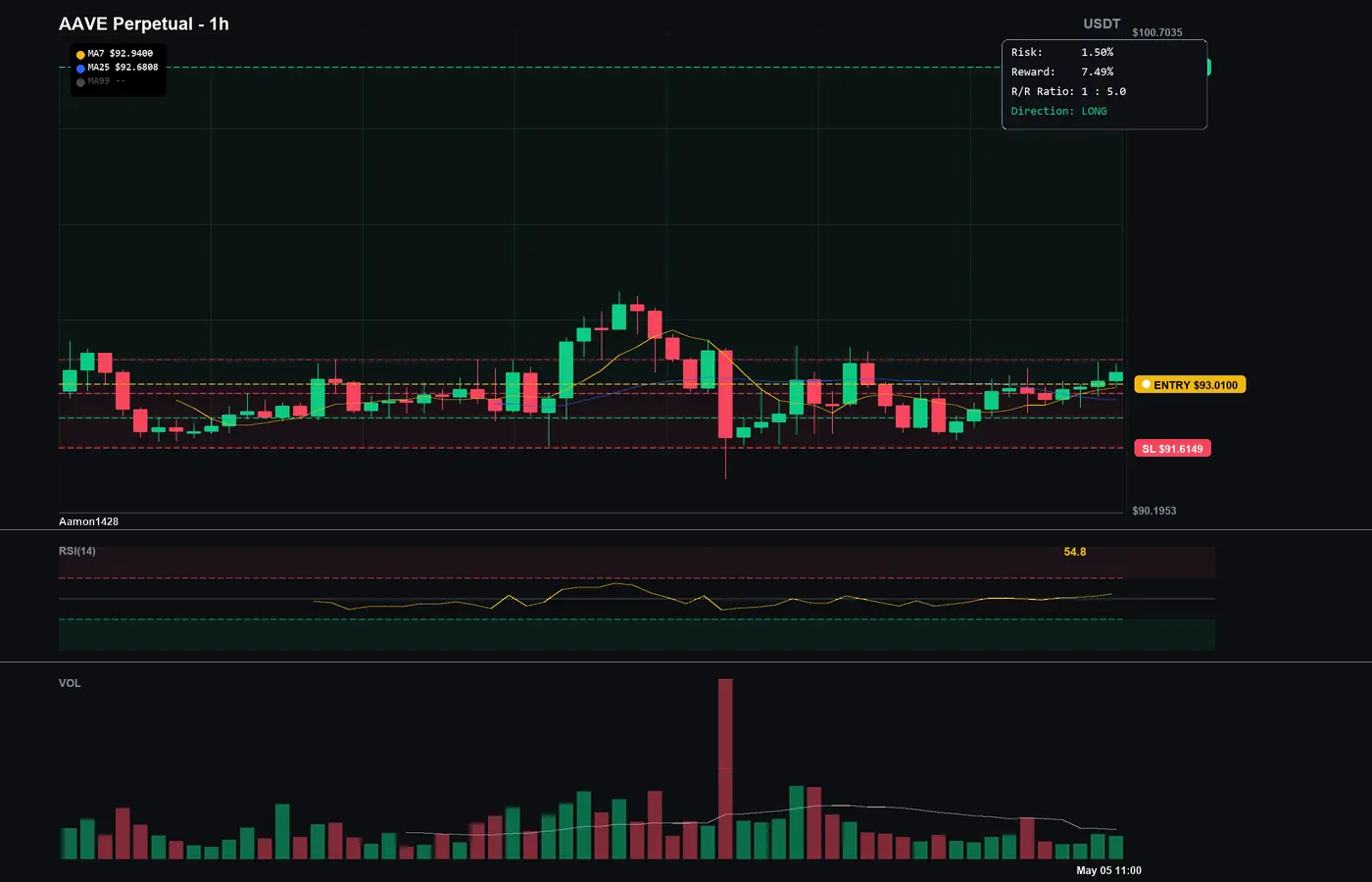Select the MA25 $92.6808 legend value
The image size is (1372, 882).
(122, 68)
